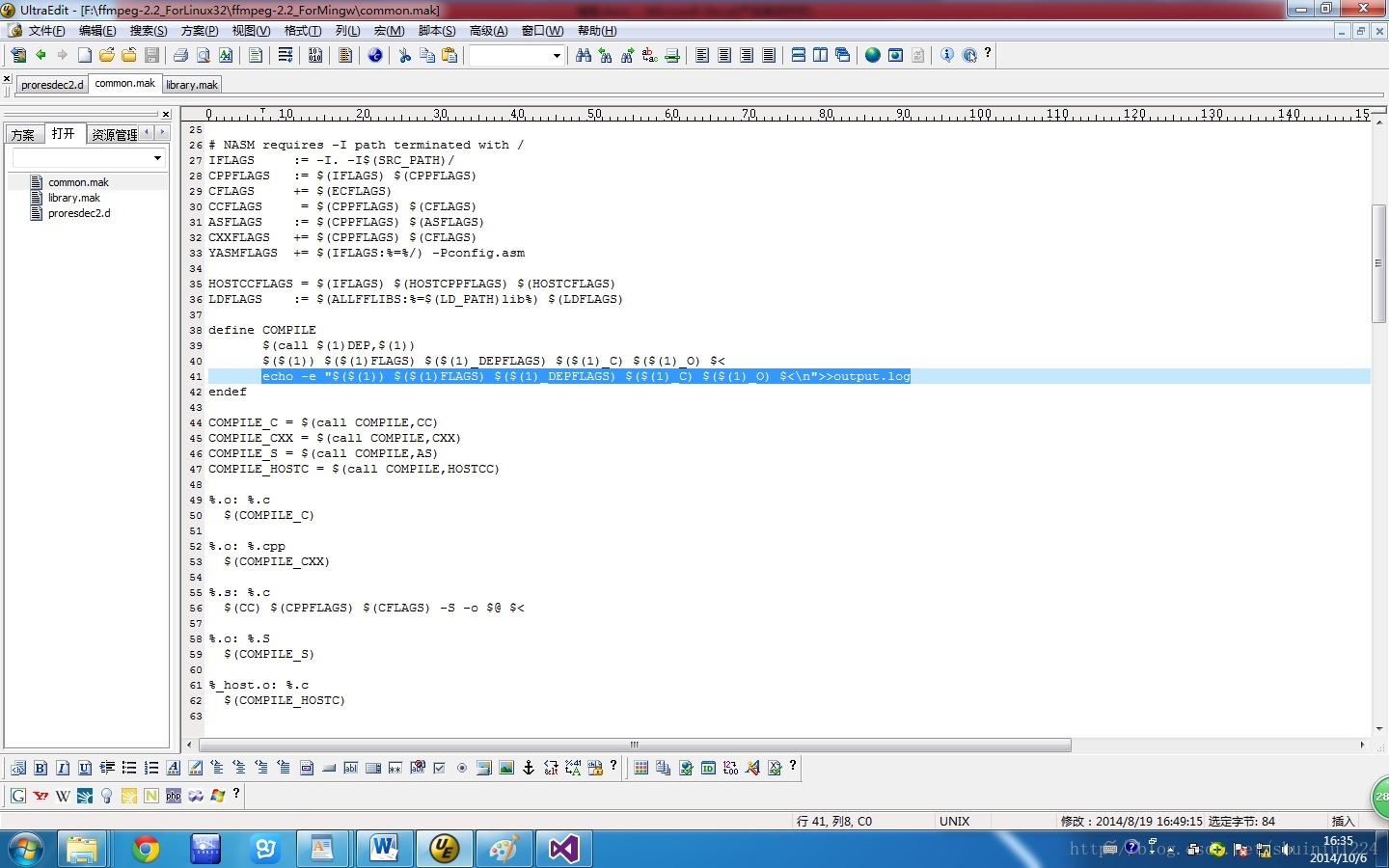
Task: Open the 文件(F) menu
Action: point(47,31)
